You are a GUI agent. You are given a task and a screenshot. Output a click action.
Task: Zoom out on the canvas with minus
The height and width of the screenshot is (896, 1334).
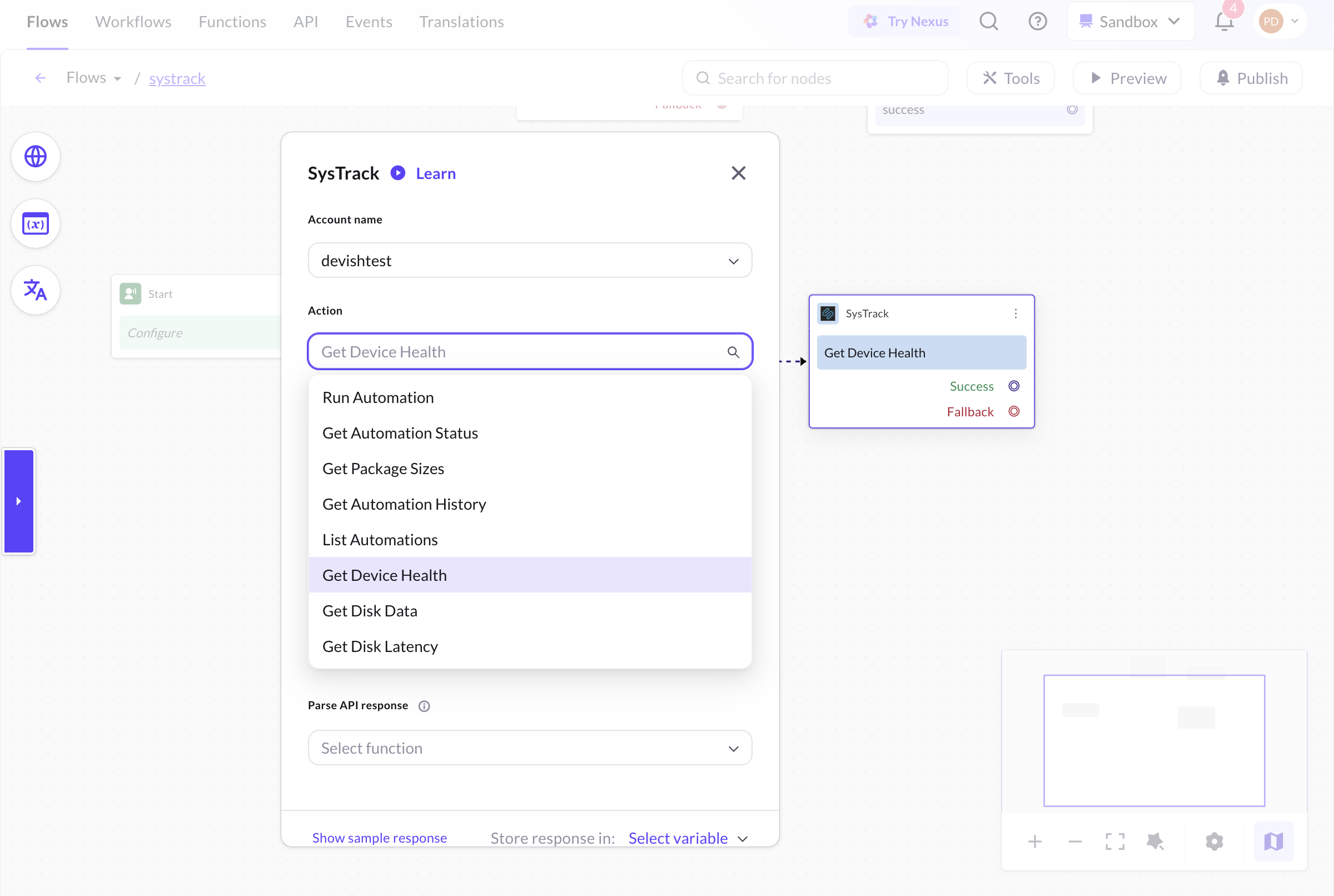(x=1074, y=841)
